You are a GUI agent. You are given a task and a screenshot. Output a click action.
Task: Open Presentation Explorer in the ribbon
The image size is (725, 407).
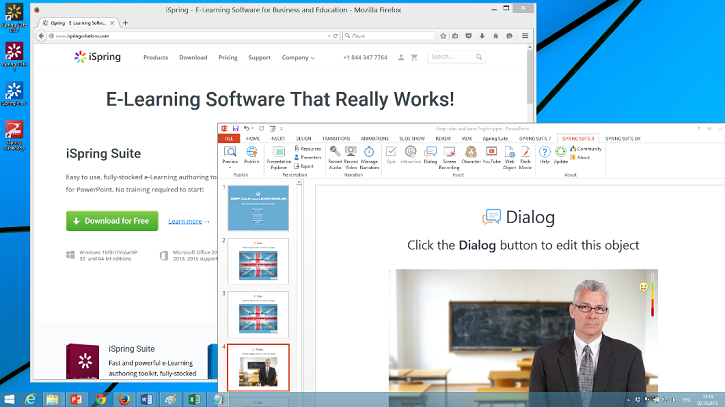tap(279, 157)
